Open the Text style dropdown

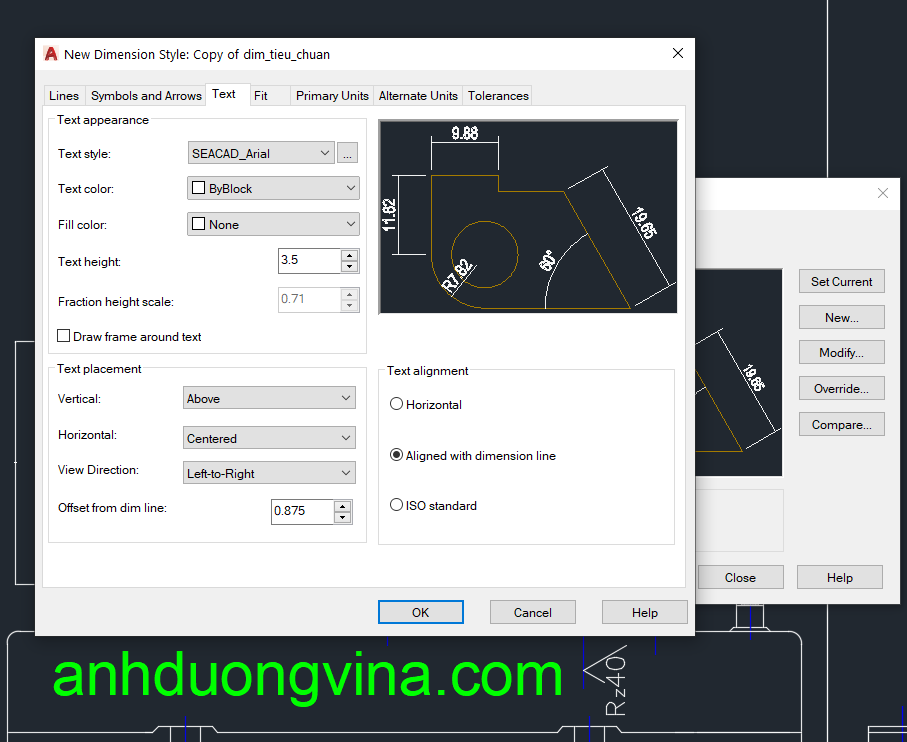click(x=262, y=153)
